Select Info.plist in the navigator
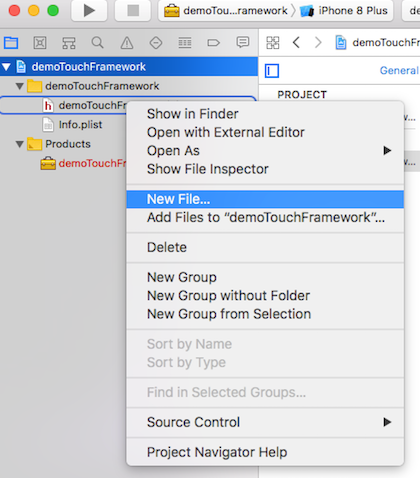The image size is (420, 478). [80, 125]
